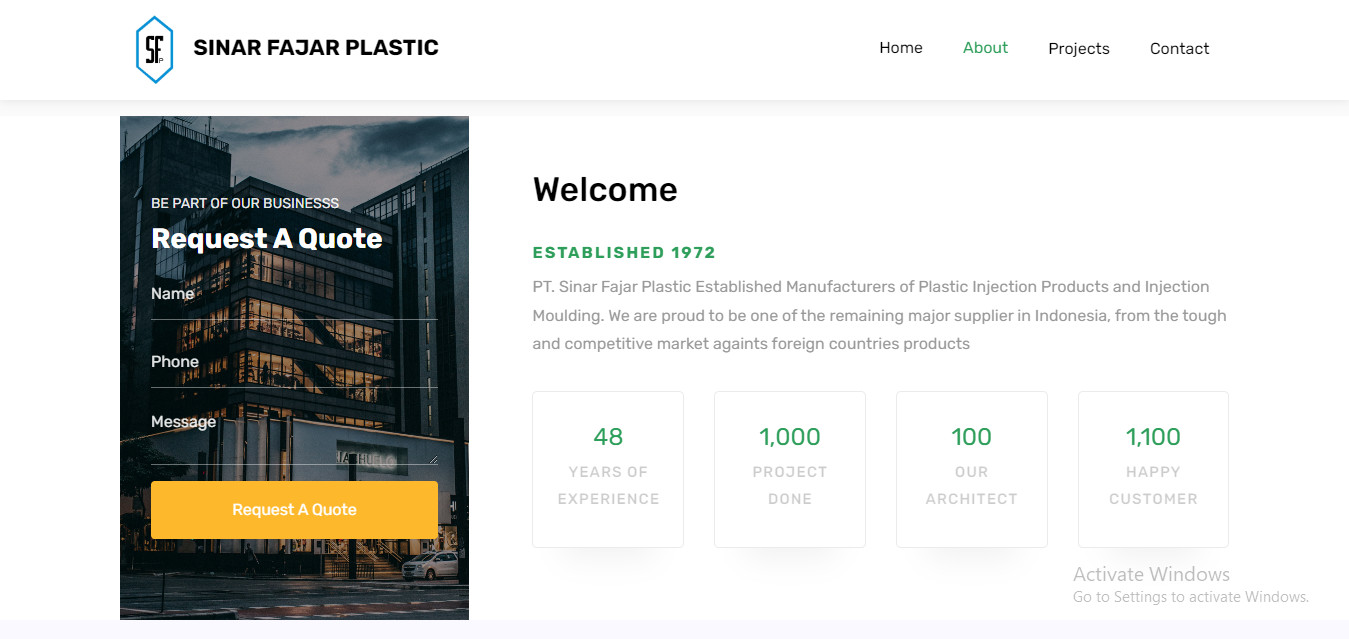This screenshot has width=1349, height=639.
Task: Click the 100 Our Architect card
Action: 971,469
